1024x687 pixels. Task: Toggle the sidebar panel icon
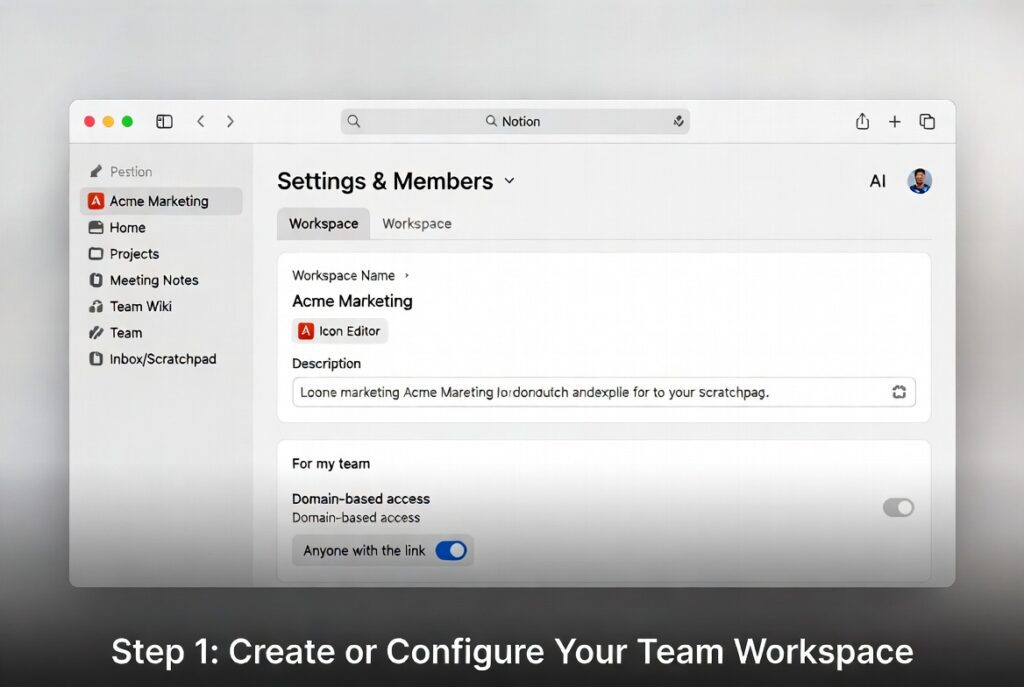164,120
